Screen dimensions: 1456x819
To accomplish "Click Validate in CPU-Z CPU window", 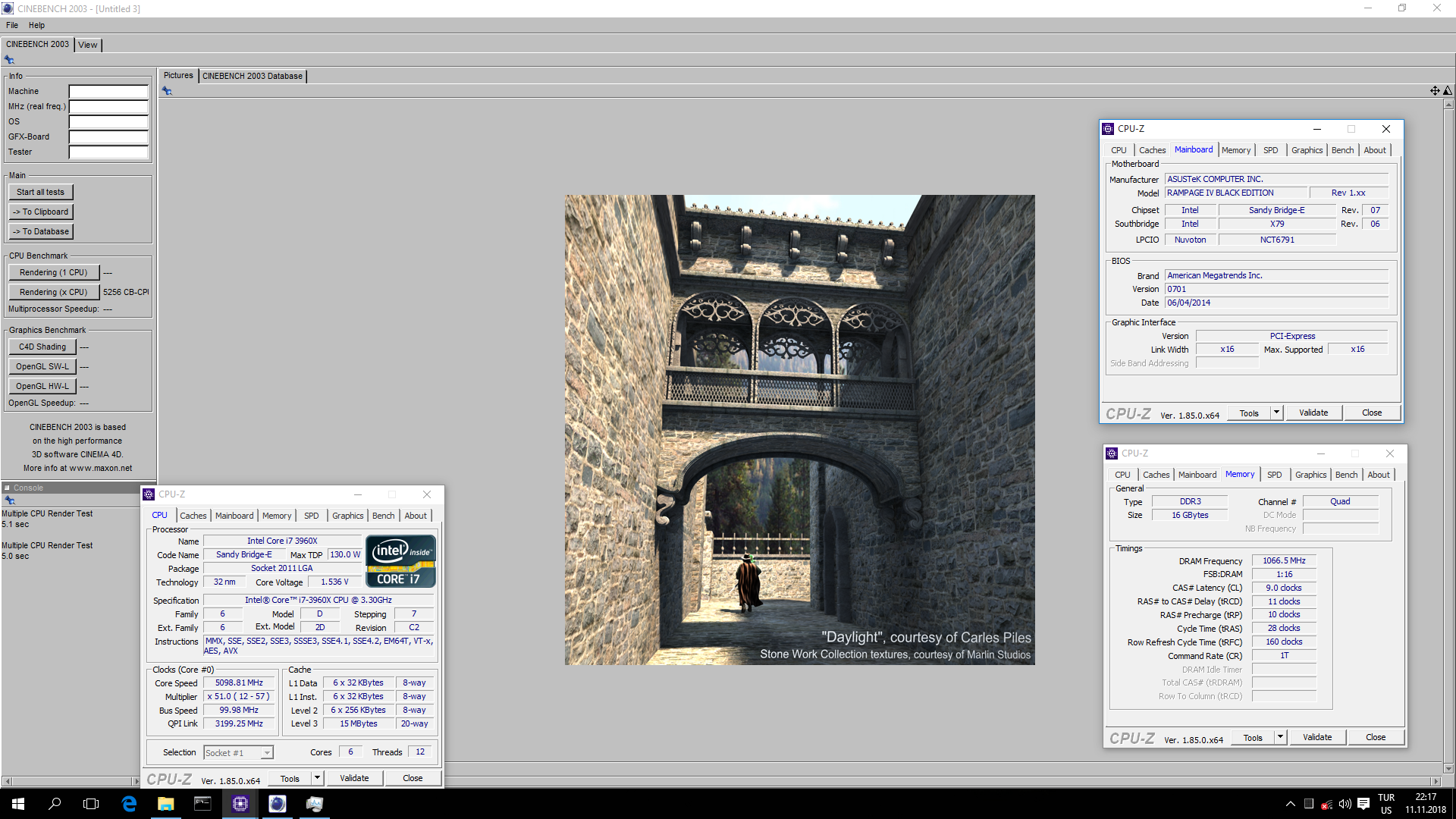I will (x=354, y=778).
